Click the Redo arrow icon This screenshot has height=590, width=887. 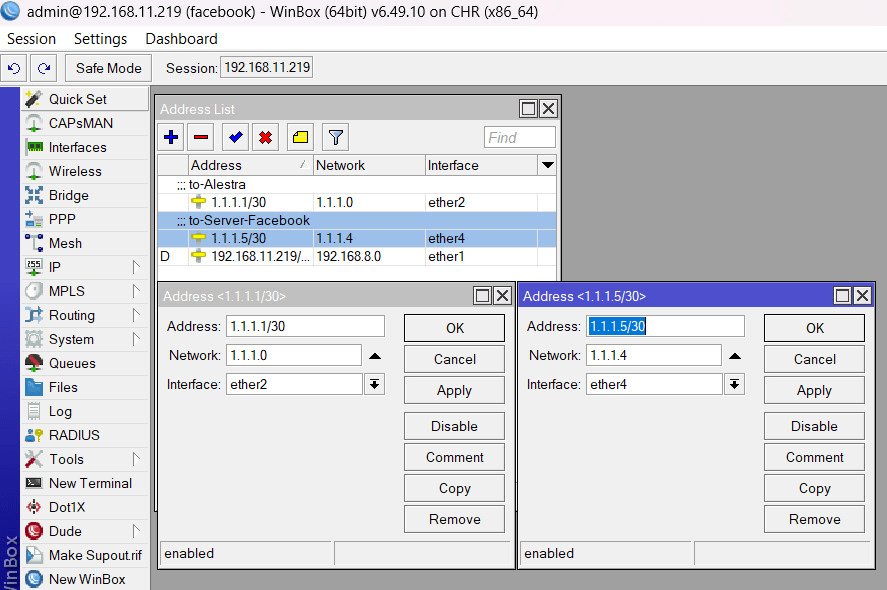[x=44, y=68]
